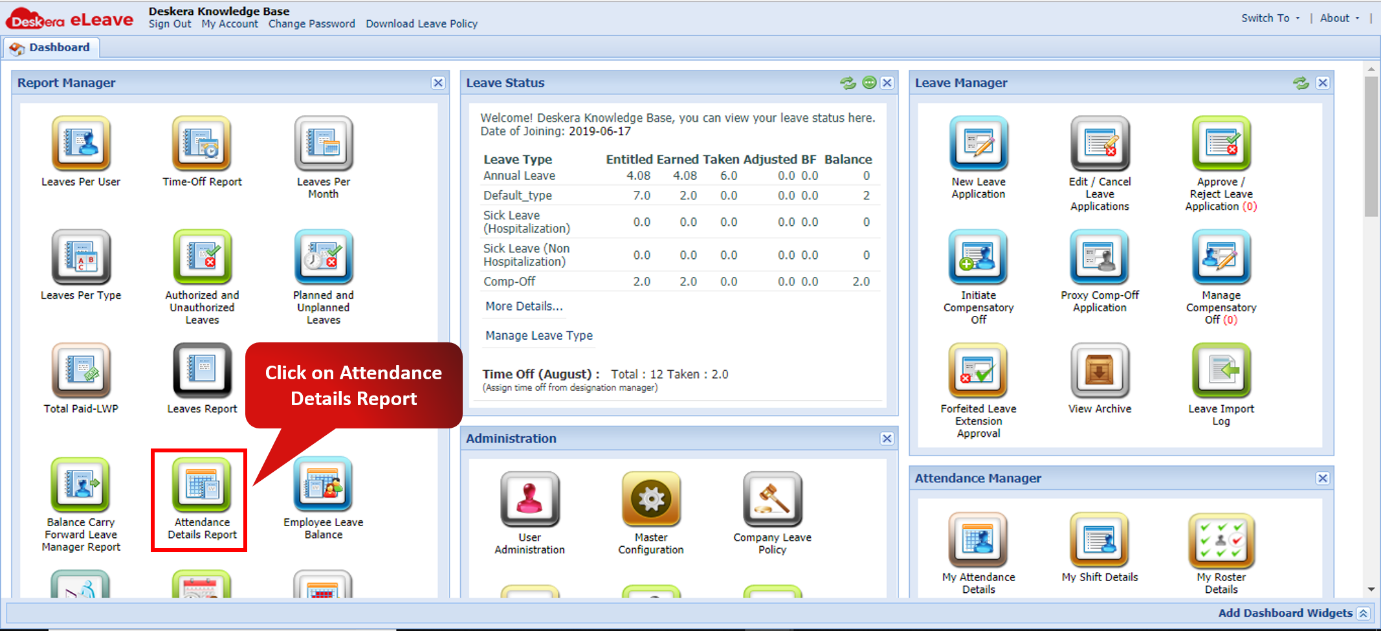The image size is (1381, 631).
Task: Click the Entitled column header
Action: click(629, 159)
